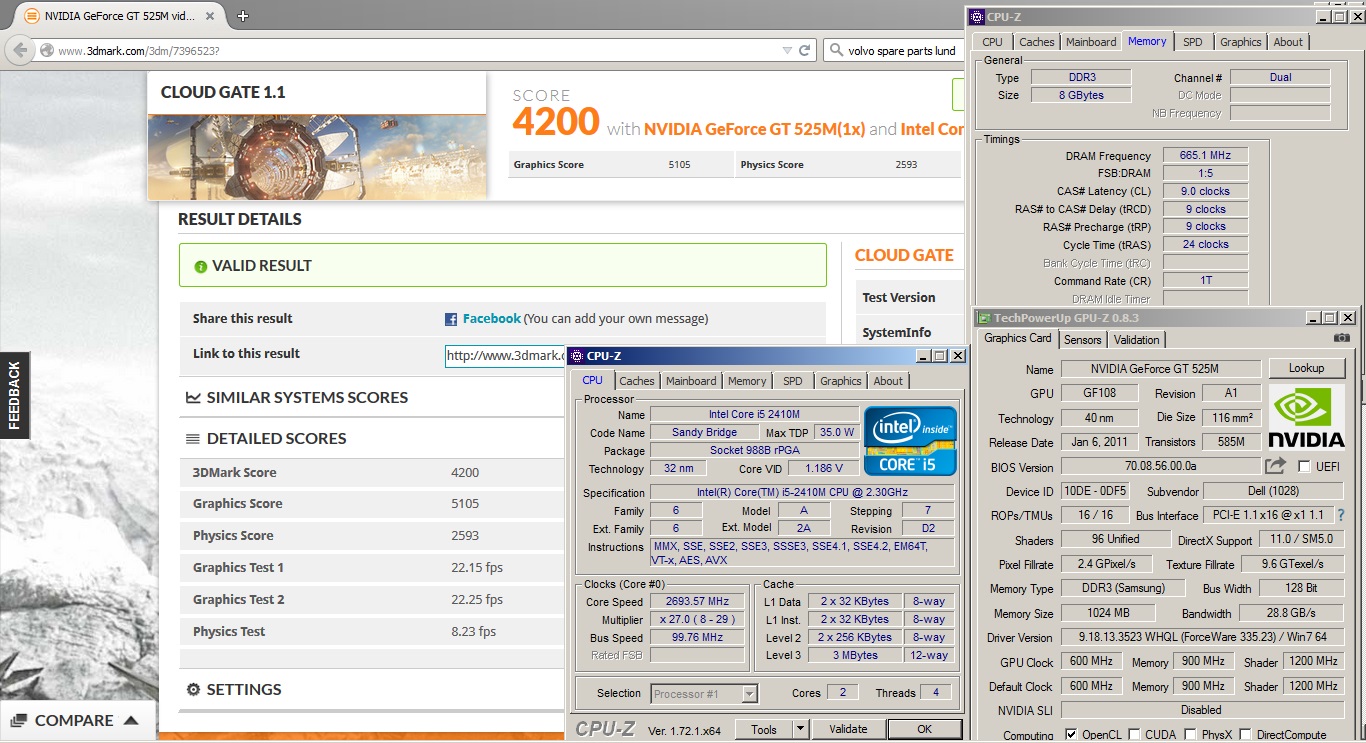This screenshot has height=743, width=1366.
Task: Click the Tools button in CPU-Z
Action: (x=764, y=729)
